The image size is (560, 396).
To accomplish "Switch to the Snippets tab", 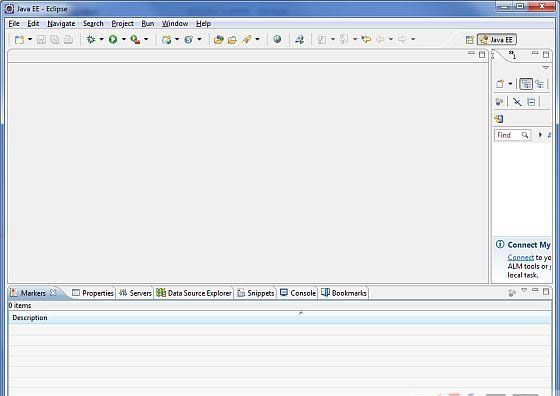I will 256,293.
